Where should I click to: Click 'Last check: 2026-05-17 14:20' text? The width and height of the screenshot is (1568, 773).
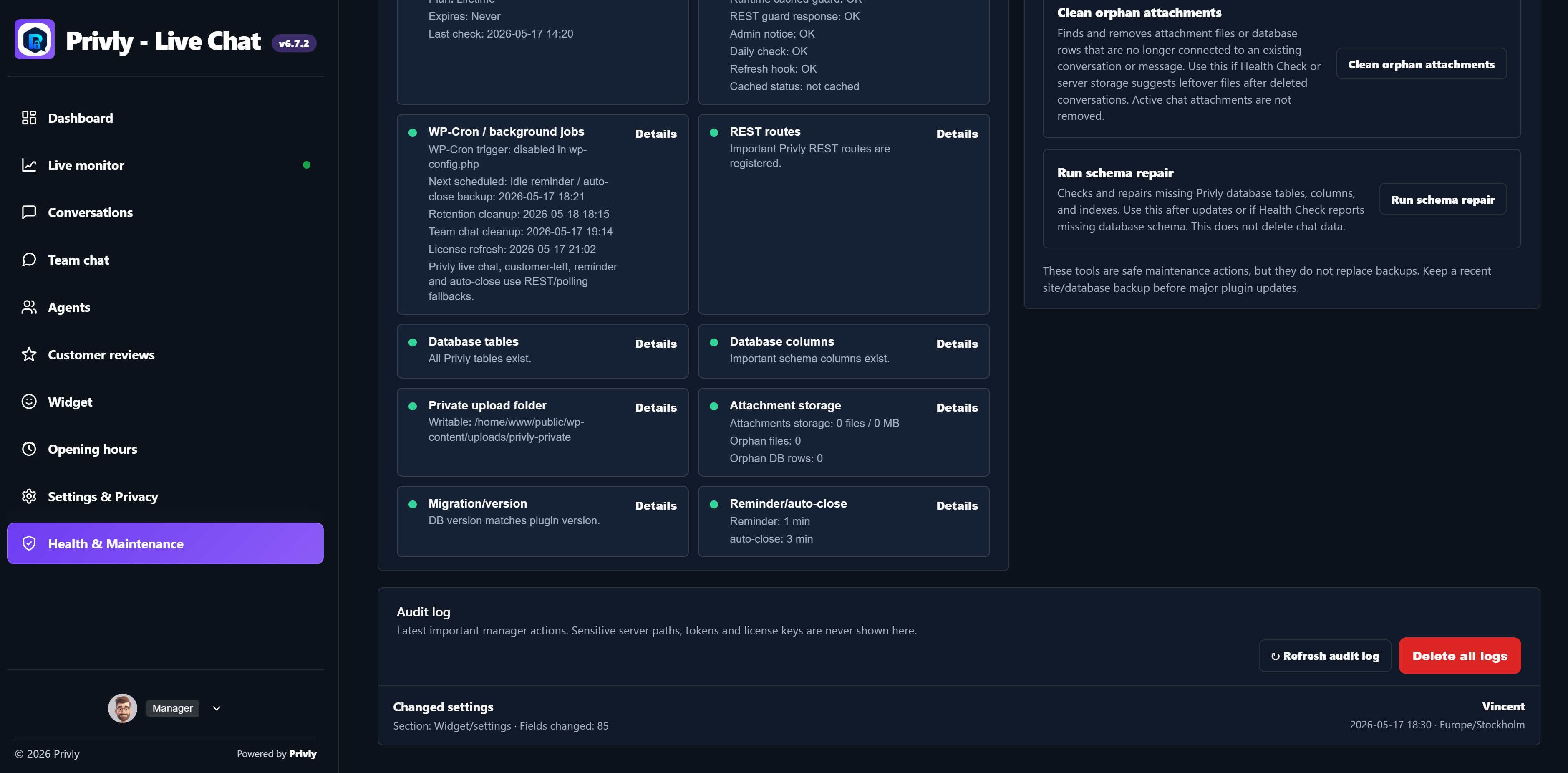click(x=500, y=33)
